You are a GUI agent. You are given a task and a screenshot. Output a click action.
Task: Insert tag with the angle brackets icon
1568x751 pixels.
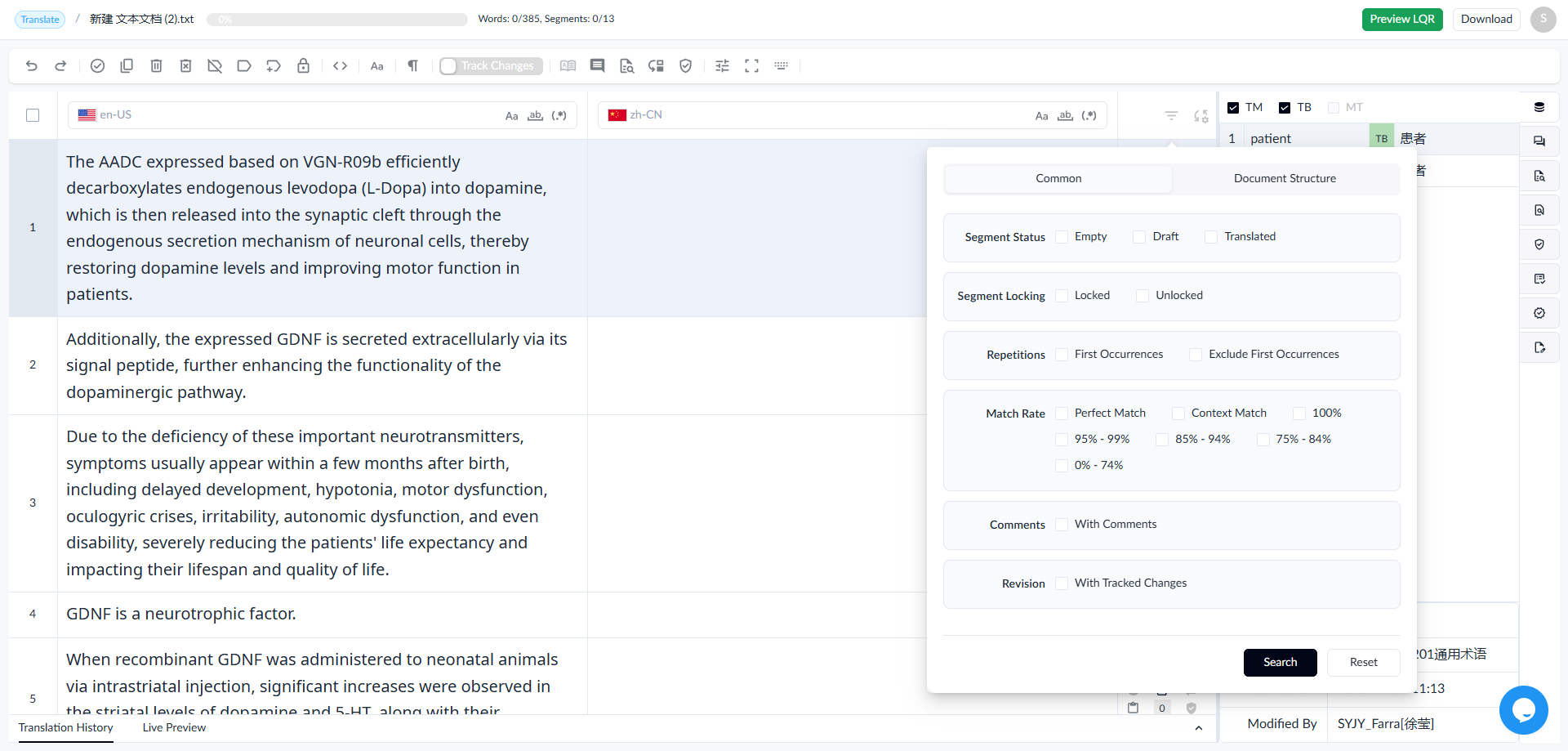[341, 66]
